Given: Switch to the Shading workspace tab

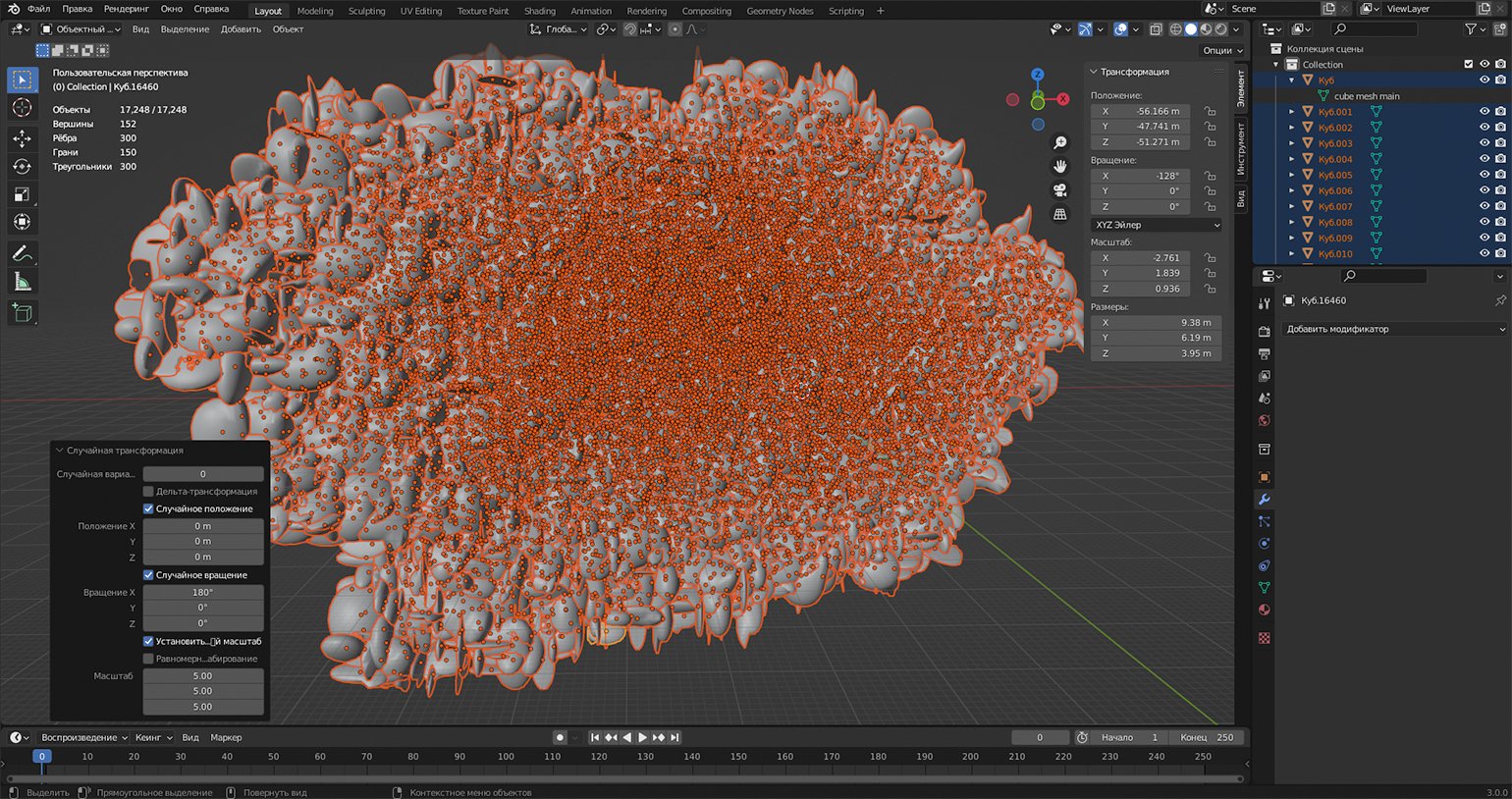Looking at the screenshot, I should (539, 11).
